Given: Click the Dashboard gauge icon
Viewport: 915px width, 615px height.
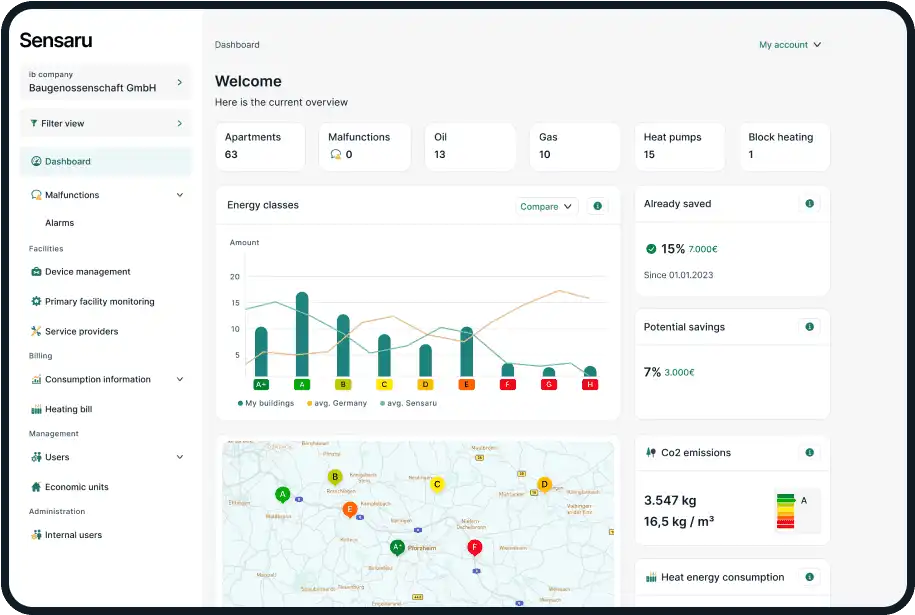Looking at the screenshot, I should (x=36, y=161).
